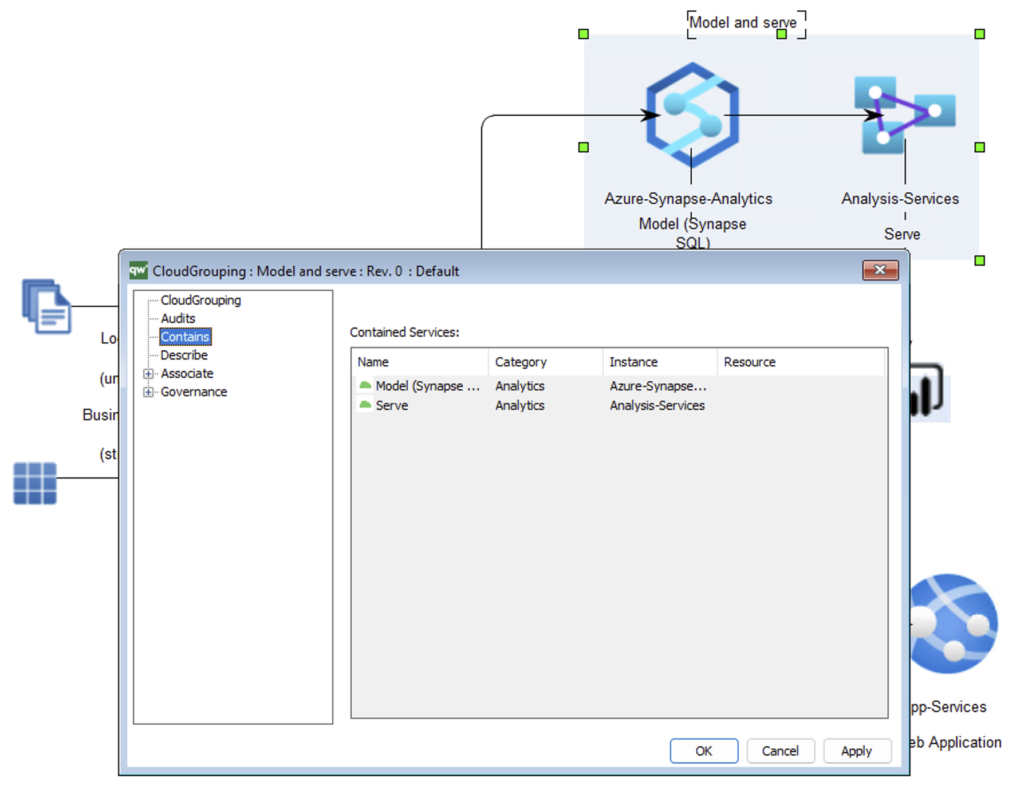This screenshot has height=790, width=1024.
Task: Select Describe in the left tree
Action: (183, 355)
